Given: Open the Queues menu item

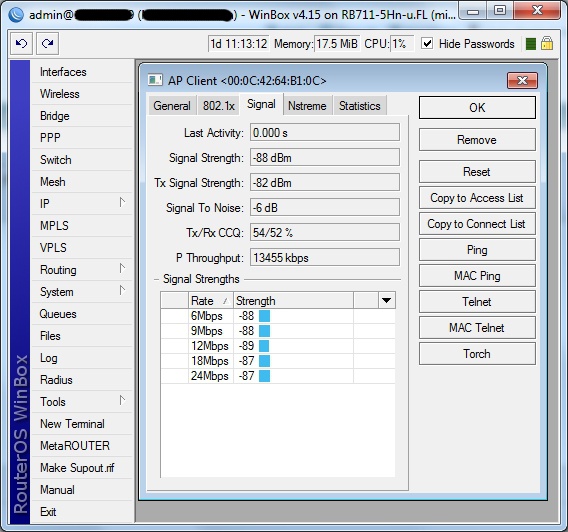Looking at the screenshot, I should pyautogui.click(x=82, y=314).
